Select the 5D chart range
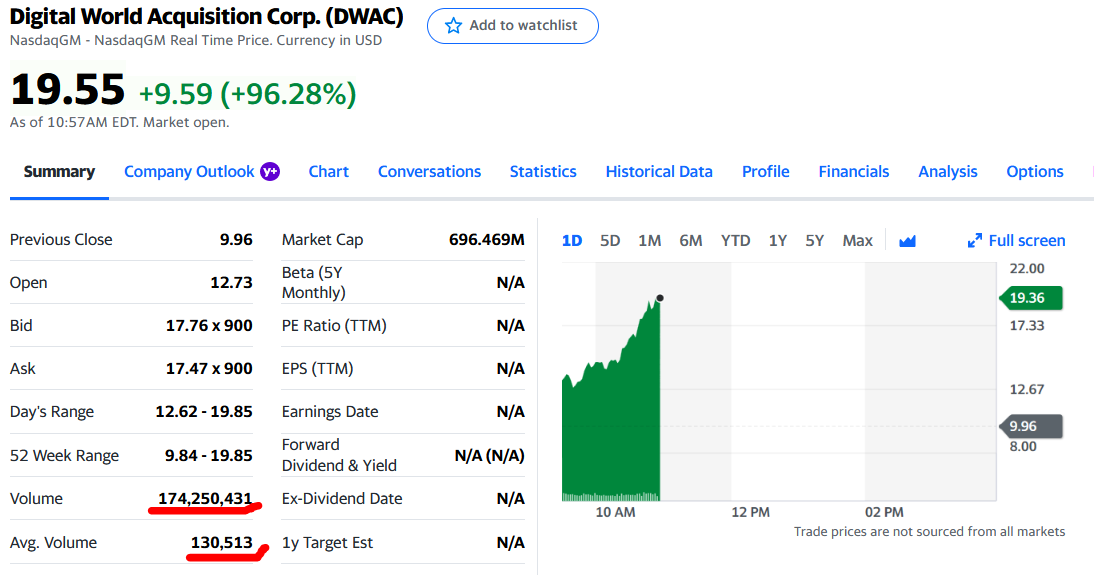 [610, 241]
